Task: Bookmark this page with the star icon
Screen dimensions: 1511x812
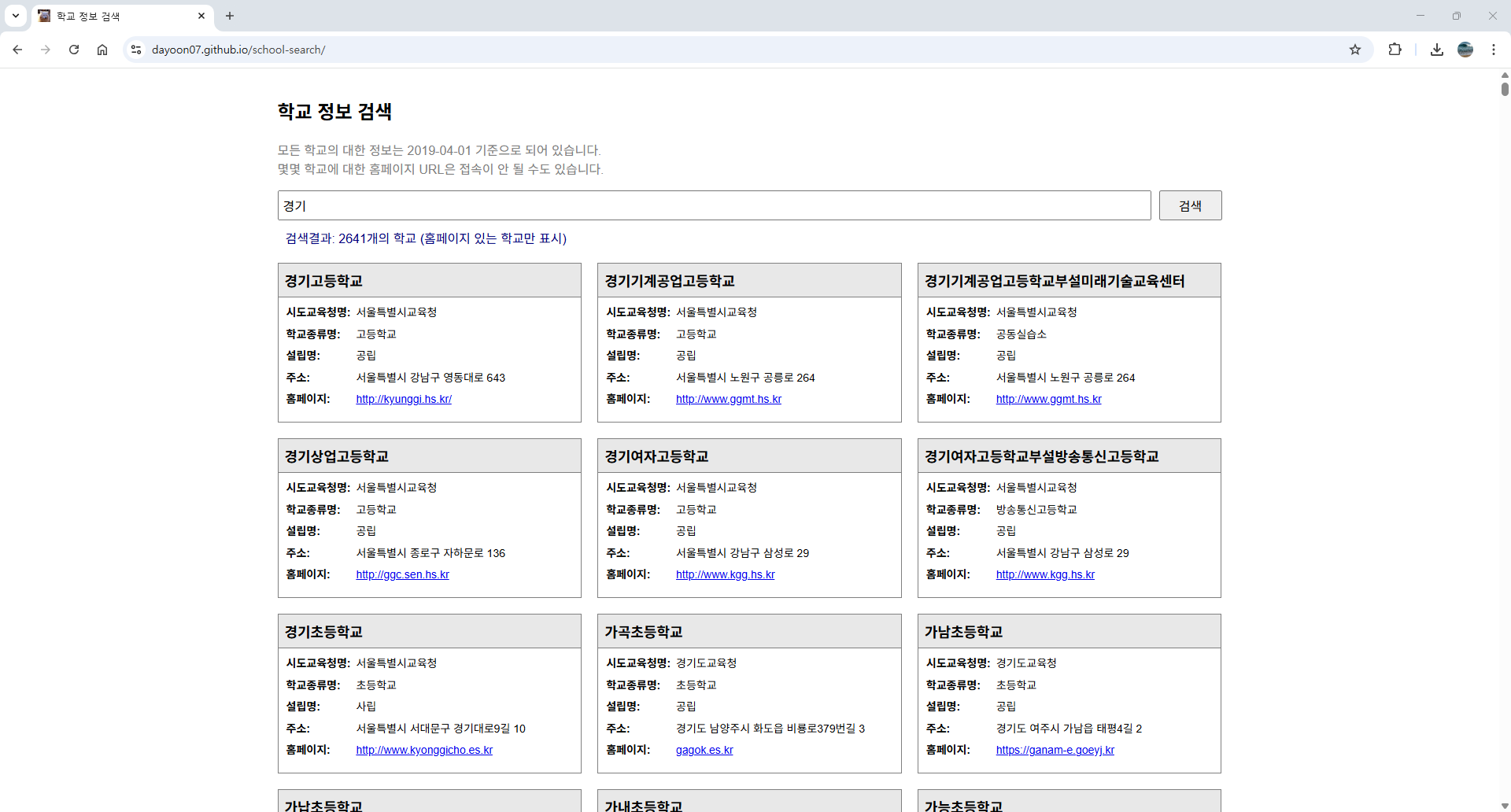Action: 1355,50
